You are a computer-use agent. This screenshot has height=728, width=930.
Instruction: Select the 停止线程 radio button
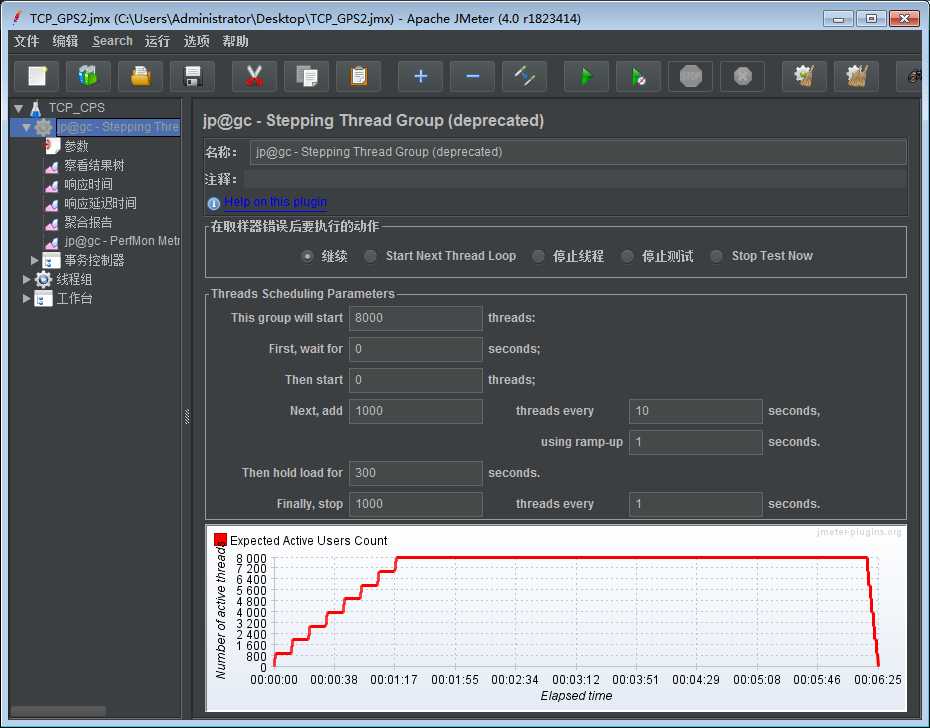(538, 256)
